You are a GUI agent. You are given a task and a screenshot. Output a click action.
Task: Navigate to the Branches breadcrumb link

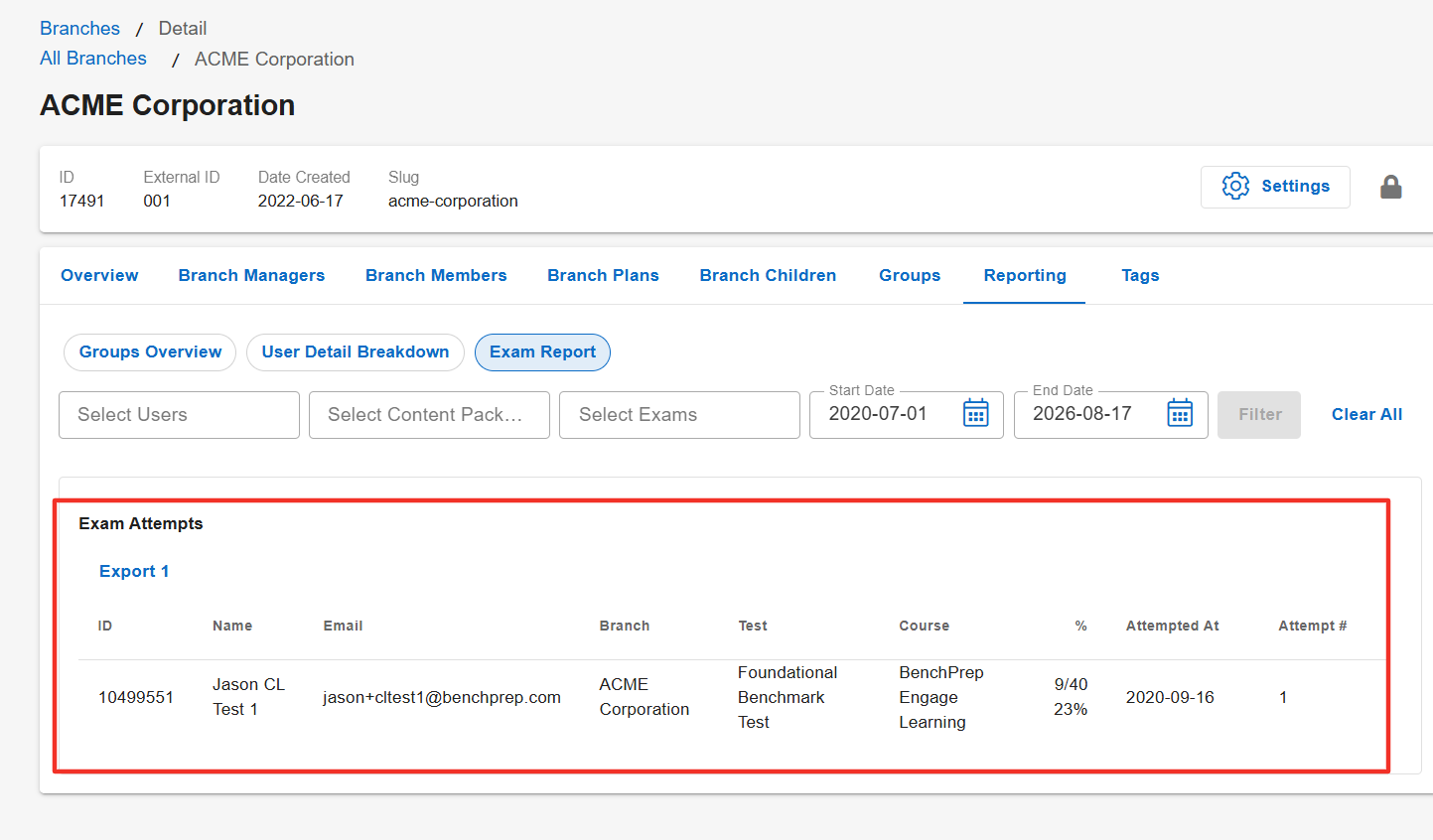coord(79,28)
